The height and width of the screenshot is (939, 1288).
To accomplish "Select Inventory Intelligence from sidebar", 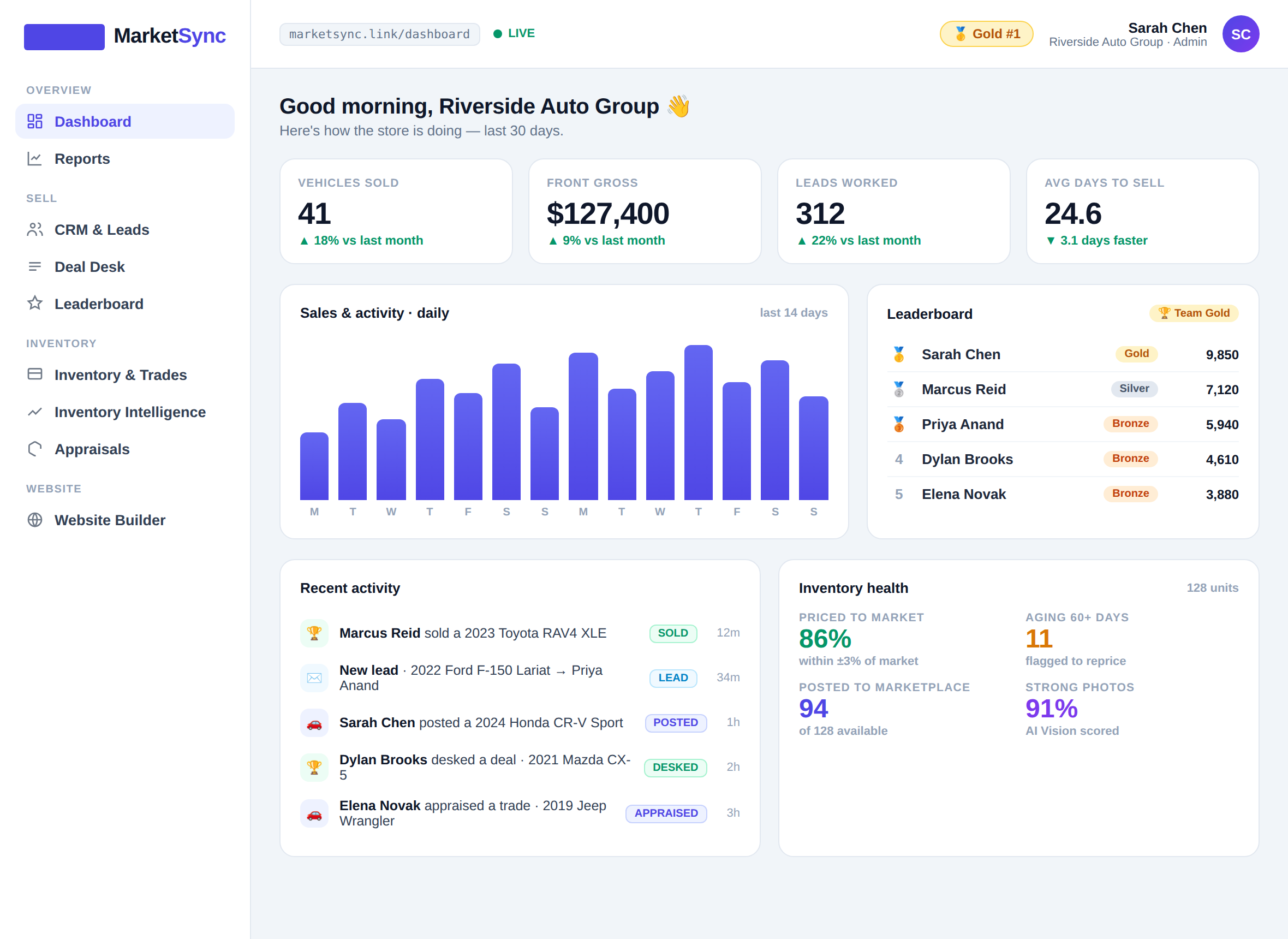I will (x=125, y=412).
